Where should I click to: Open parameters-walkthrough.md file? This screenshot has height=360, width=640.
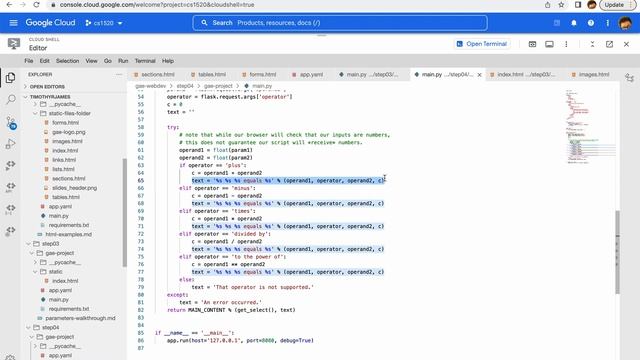[80, 318]
